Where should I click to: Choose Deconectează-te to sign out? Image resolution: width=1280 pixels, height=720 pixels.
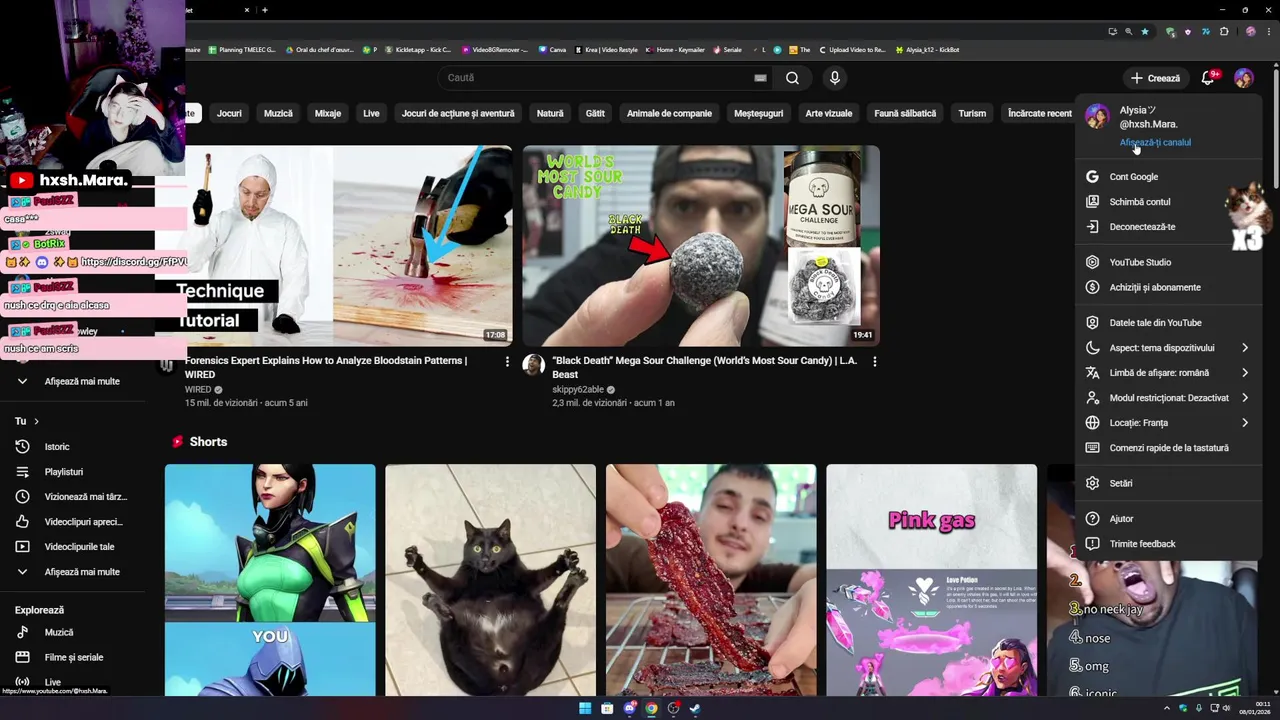pyautogui.click(x=1168, y=227)
